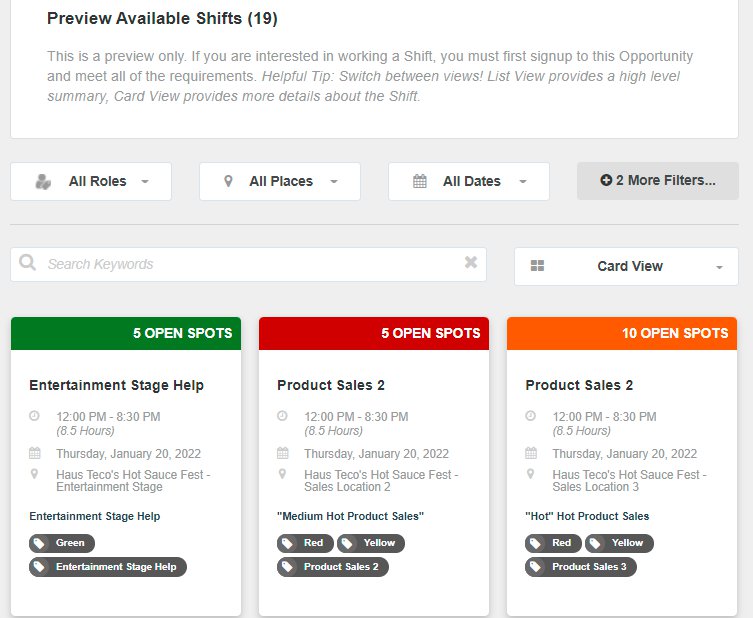Focus the Search Keywords field
Viewport: 753px width, 618px height.
[x=248, y=265]
